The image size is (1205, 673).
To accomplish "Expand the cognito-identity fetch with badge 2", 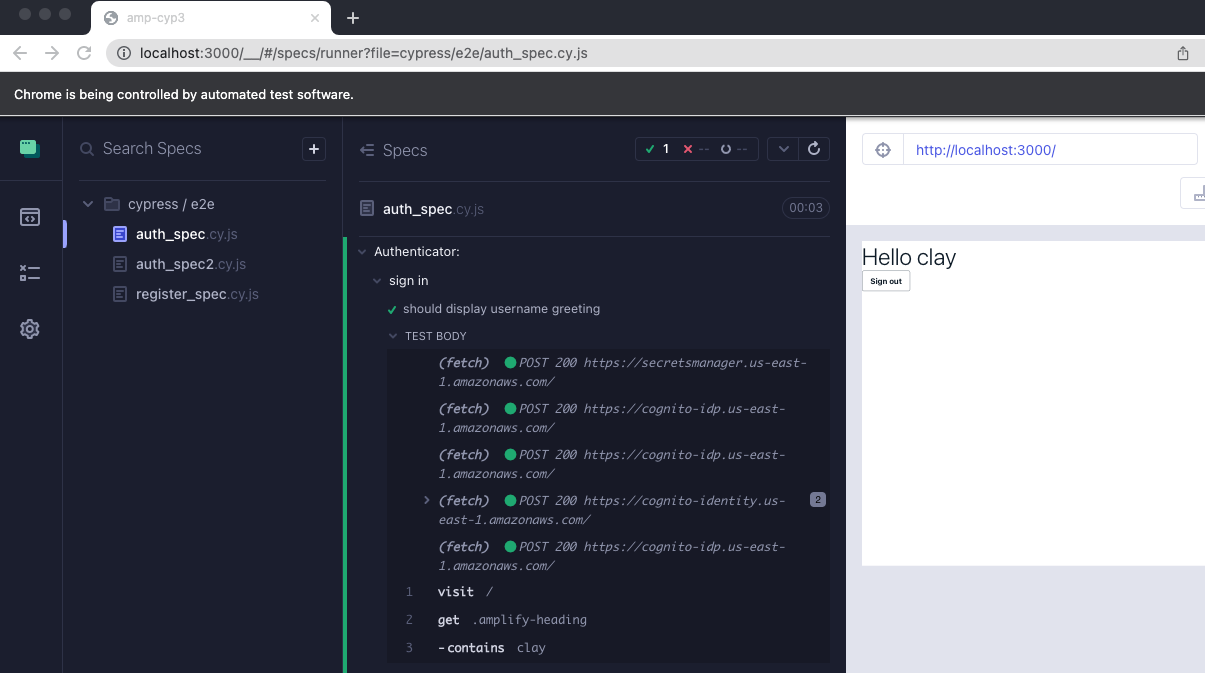I will (427, 500).
